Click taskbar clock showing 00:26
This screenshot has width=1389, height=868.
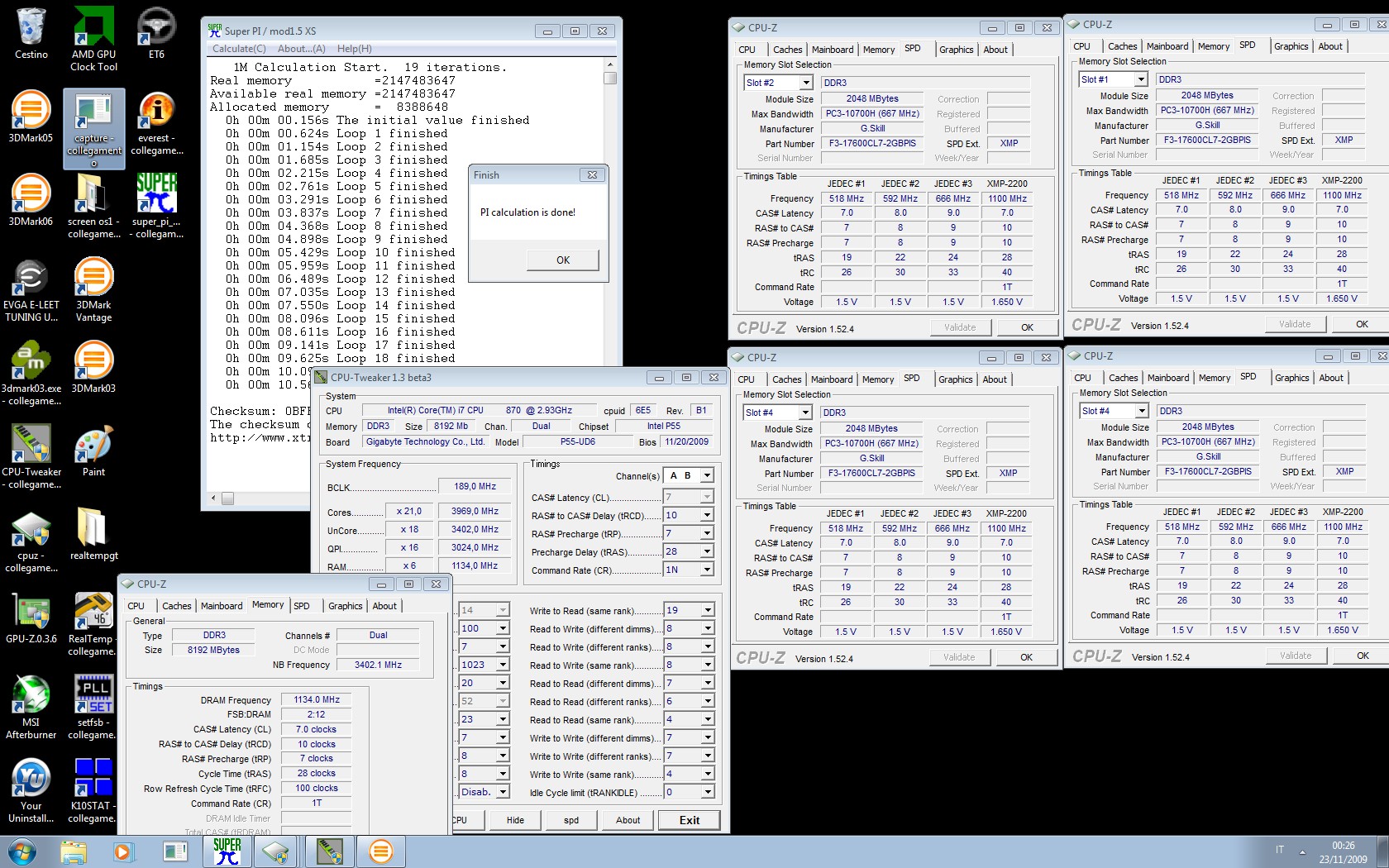tap(1344, 852)
